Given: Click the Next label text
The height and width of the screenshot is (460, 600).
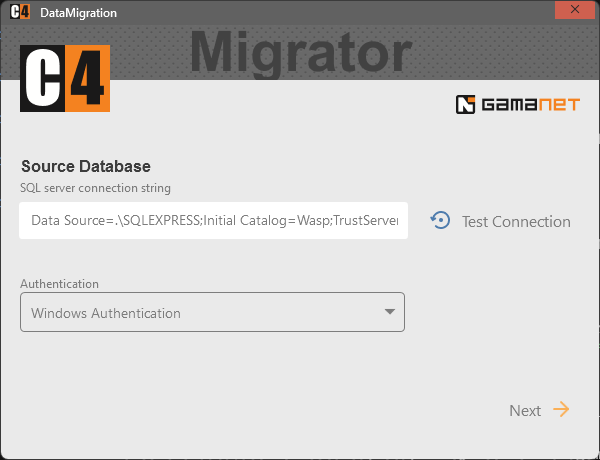Looking at the screenshot, I should pyautogui.click(x=525, y=411).
